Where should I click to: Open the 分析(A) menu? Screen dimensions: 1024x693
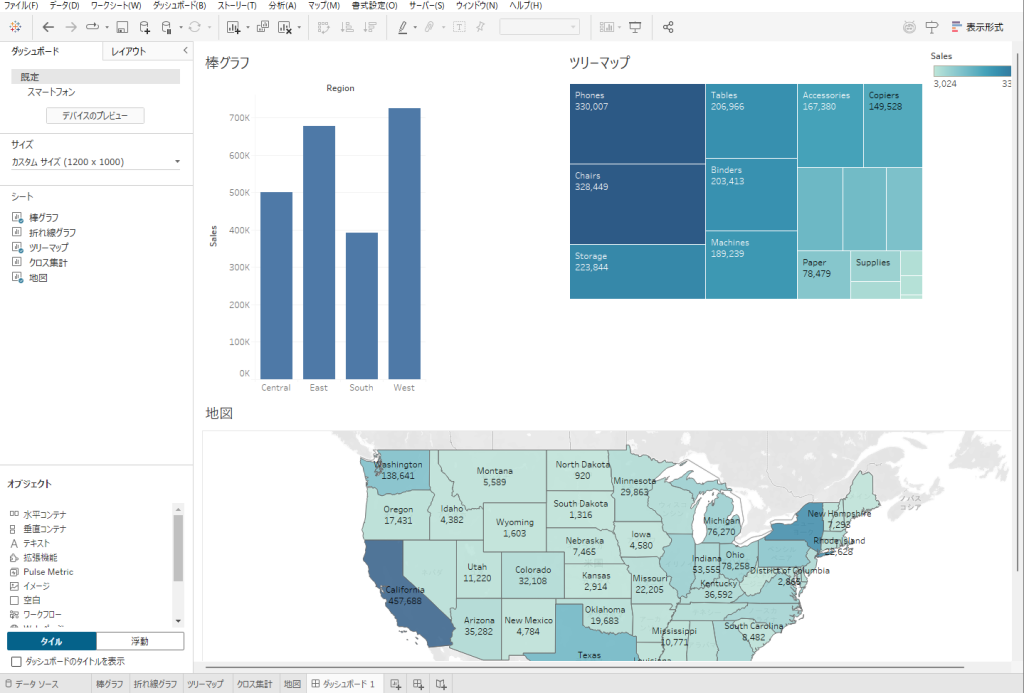coord(283,6)
